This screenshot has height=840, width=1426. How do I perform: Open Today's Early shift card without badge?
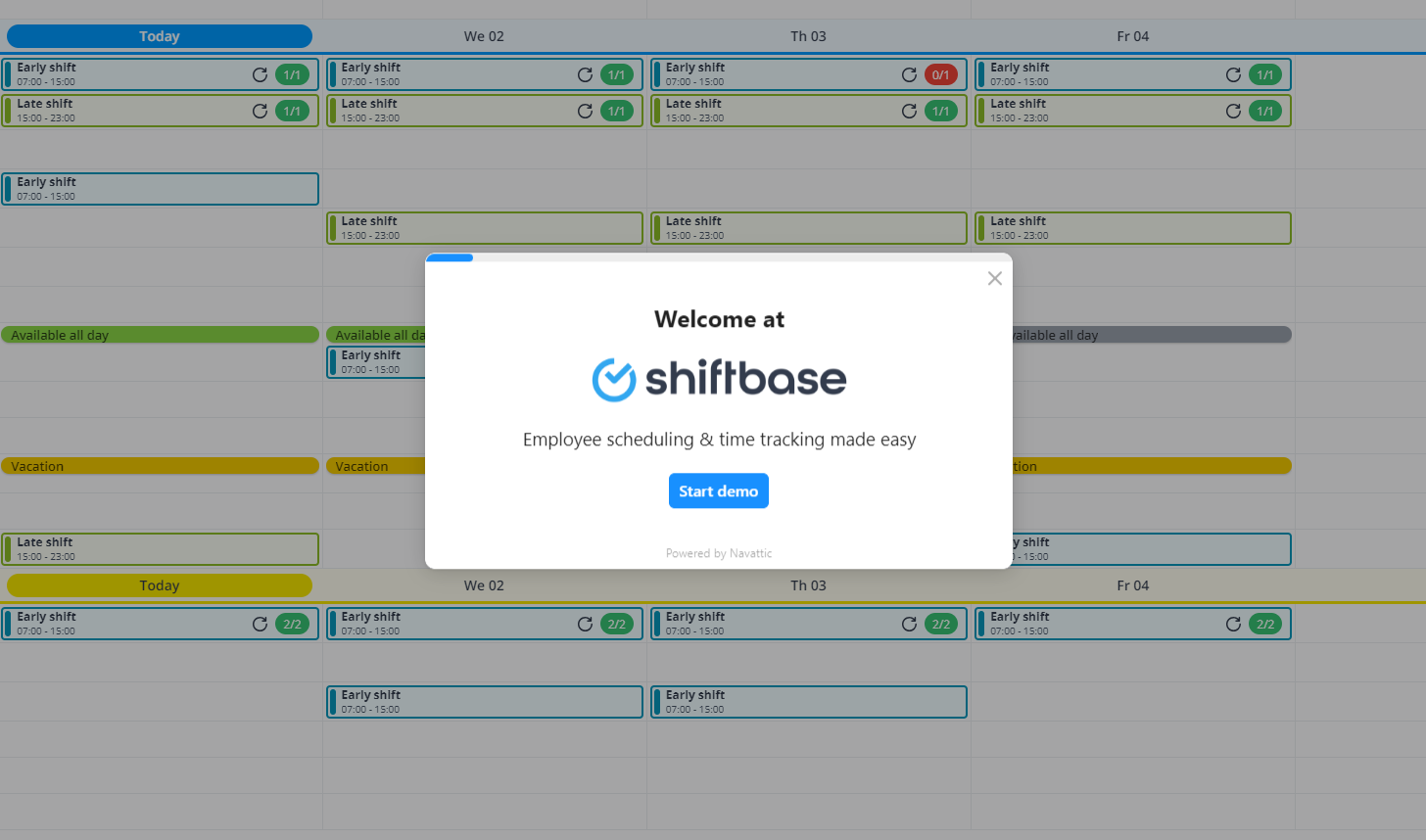pyautogui.click(x=160, y=189)
